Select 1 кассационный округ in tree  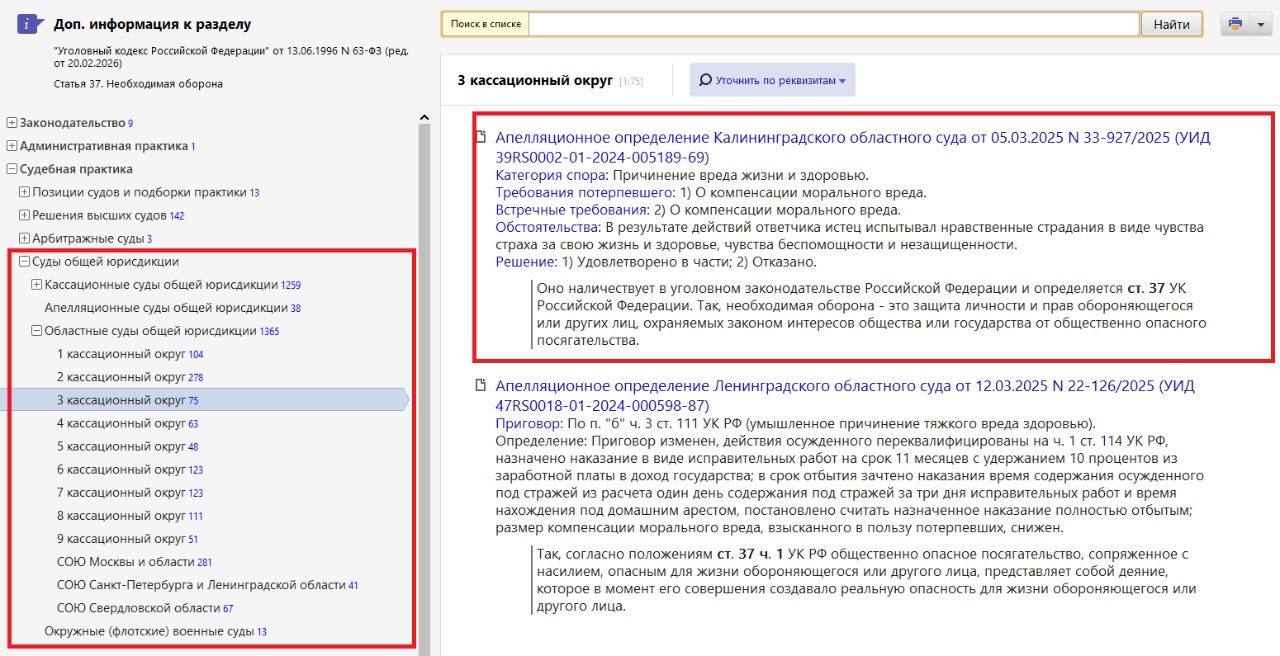point(121,354)
